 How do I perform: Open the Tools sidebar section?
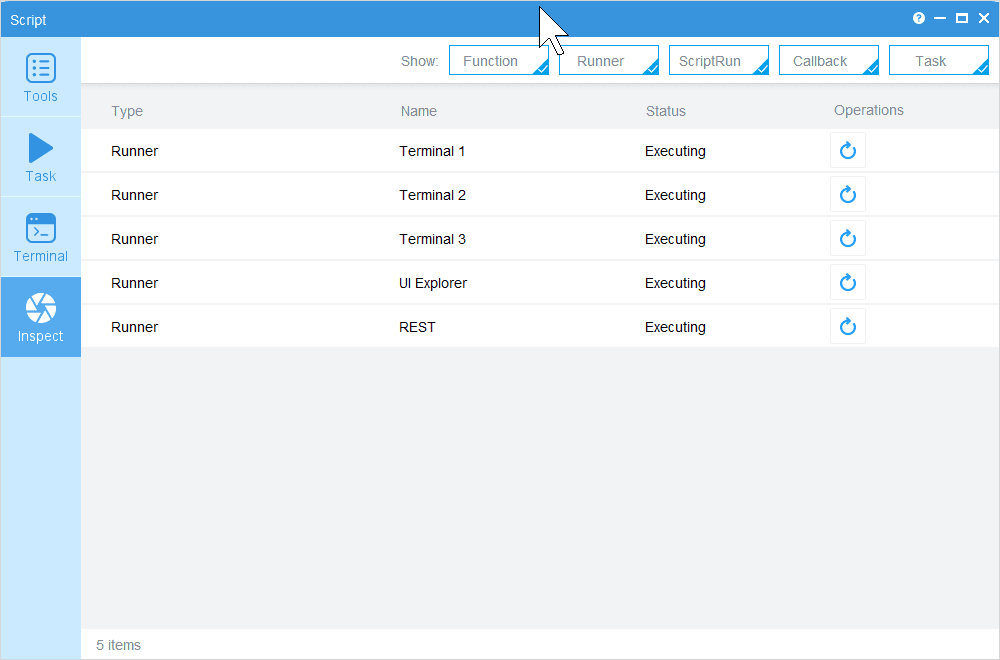(x=41, y=77)
